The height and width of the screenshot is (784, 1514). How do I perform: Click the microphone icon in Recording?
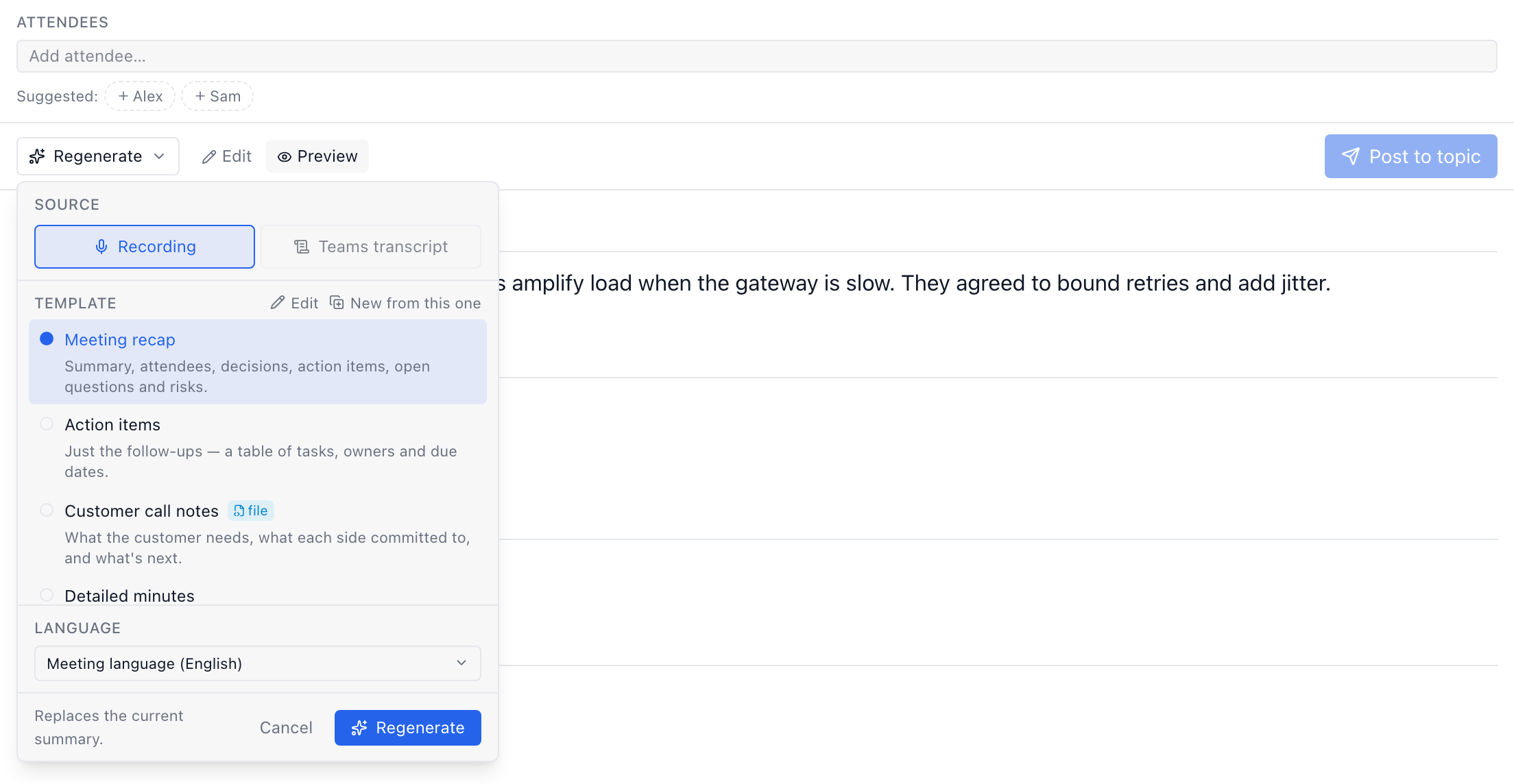[x=101, y=247]
